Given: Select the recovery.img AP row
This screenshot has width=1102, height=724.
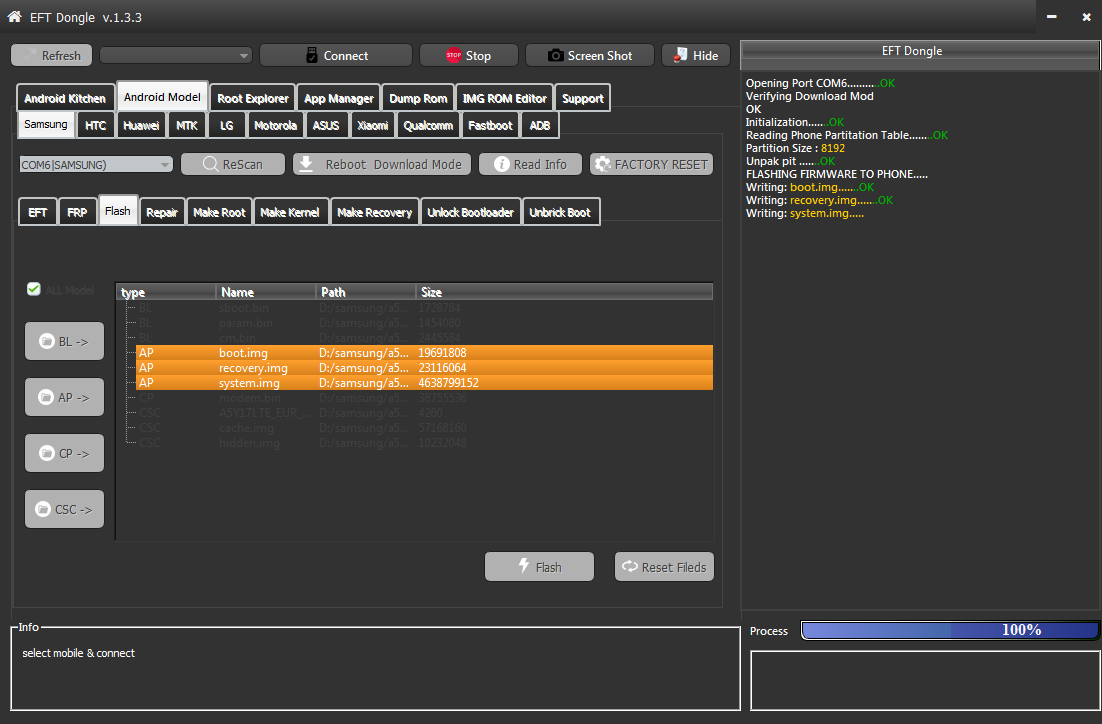Looking at the screenshot, I should [424, 368].
